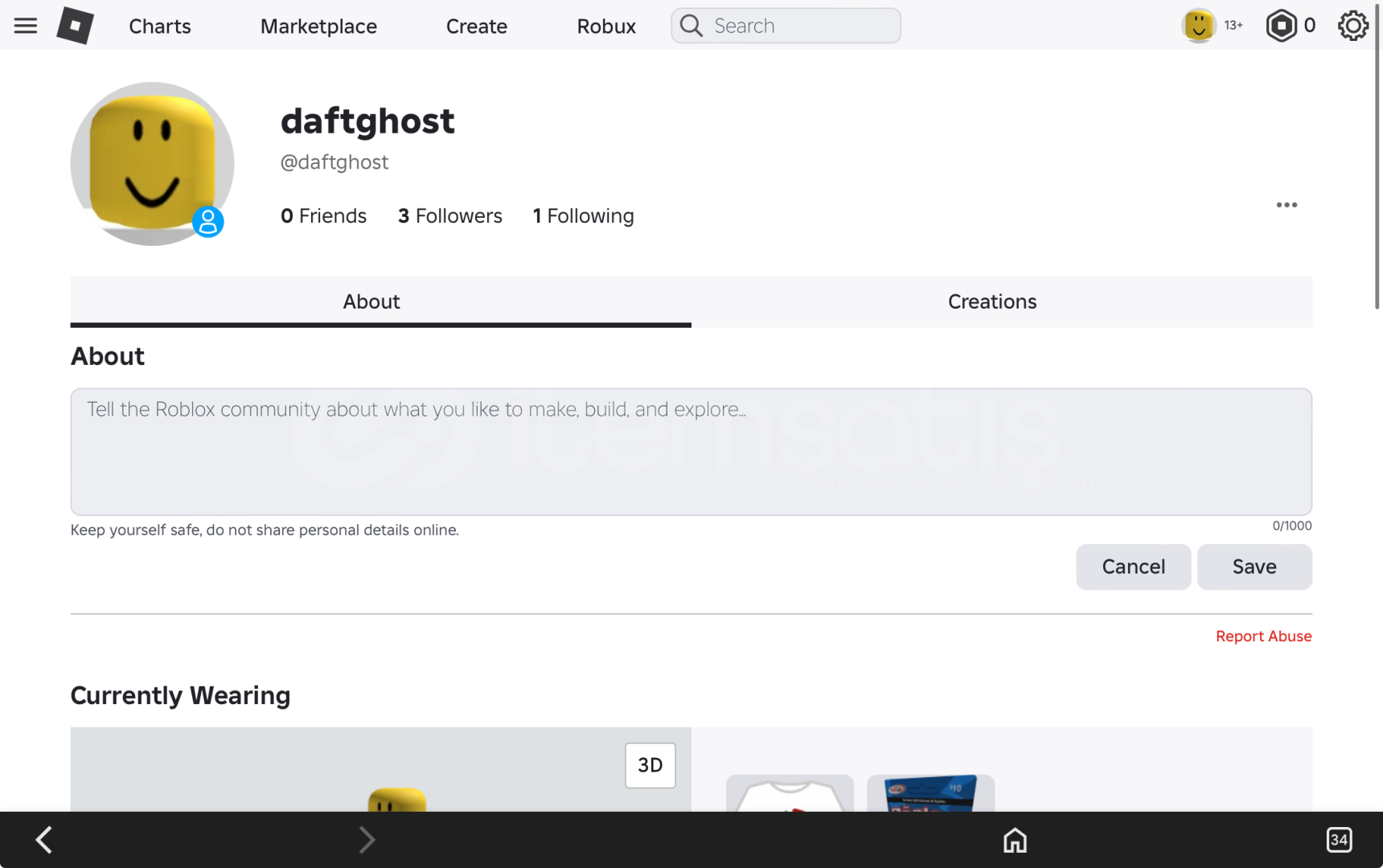
Task: Click the search magnifier icon
Action: click(x=691, y=26)
